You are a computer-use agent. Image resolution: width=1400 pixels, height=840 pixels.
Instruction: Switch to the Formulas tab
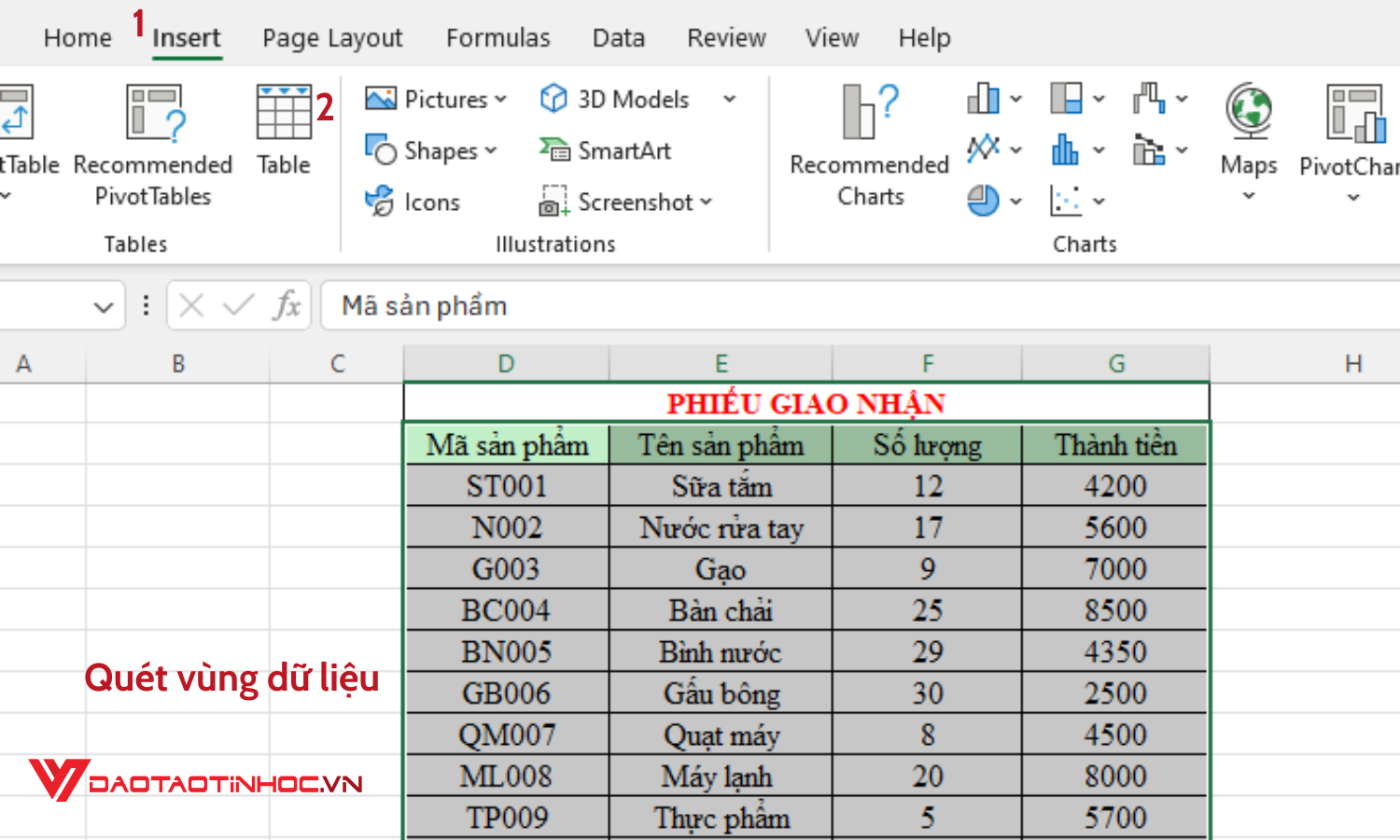point(497,37)
